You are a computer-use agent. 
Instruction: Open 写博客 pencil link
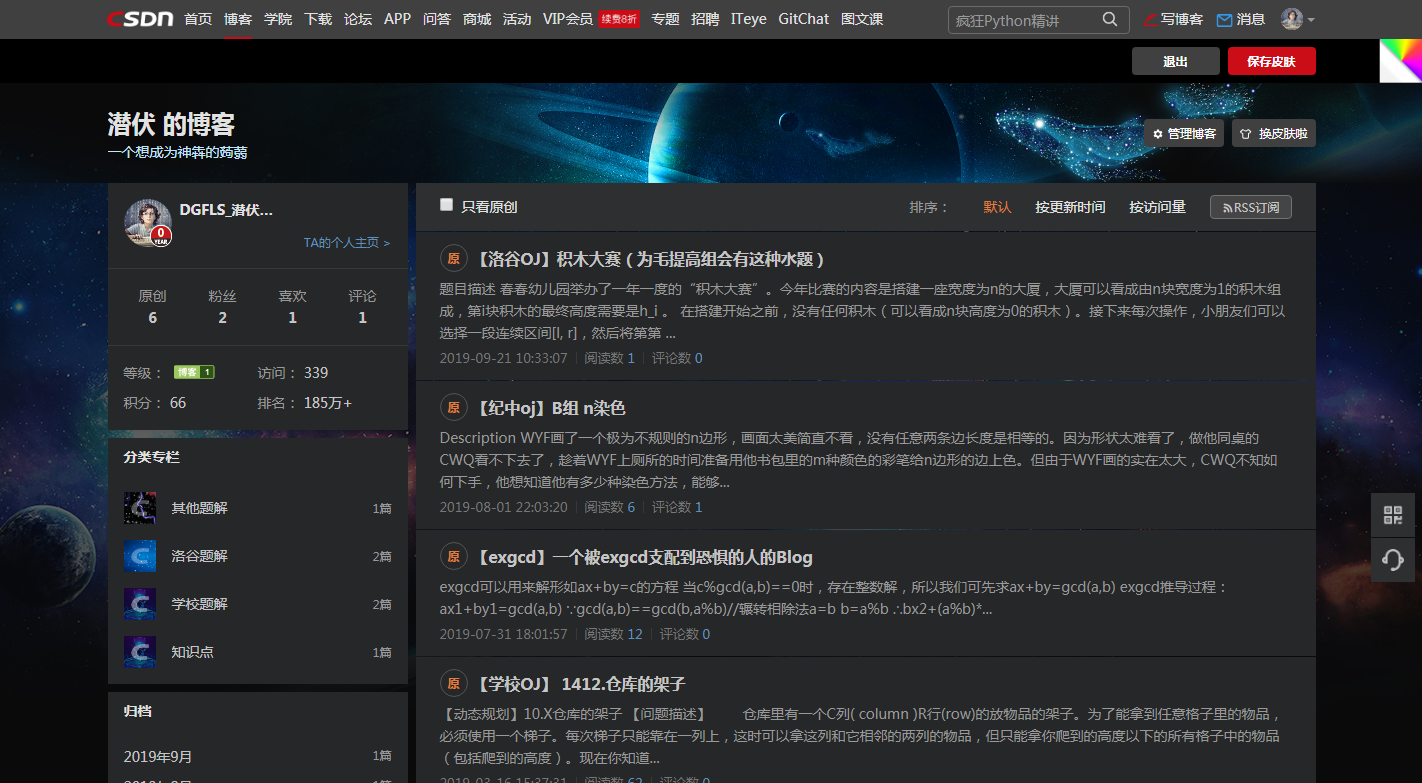1173,19
